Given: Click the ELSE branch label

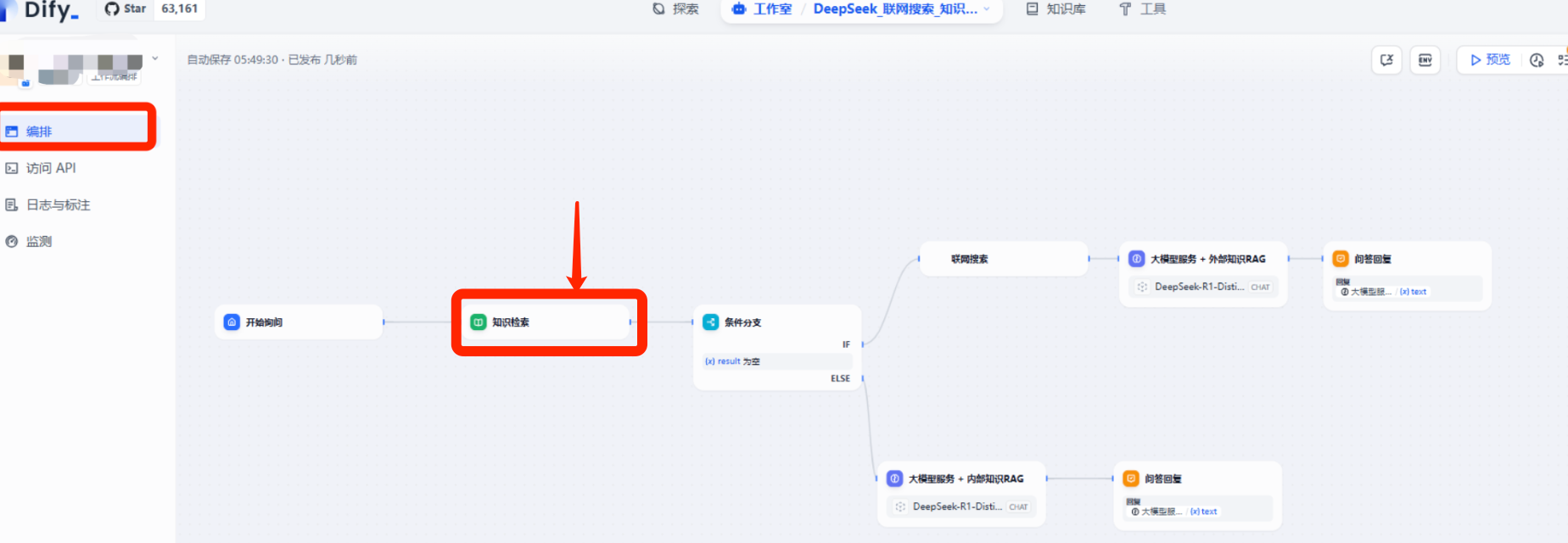Looking at the screenshot, I should click(840, 378).
